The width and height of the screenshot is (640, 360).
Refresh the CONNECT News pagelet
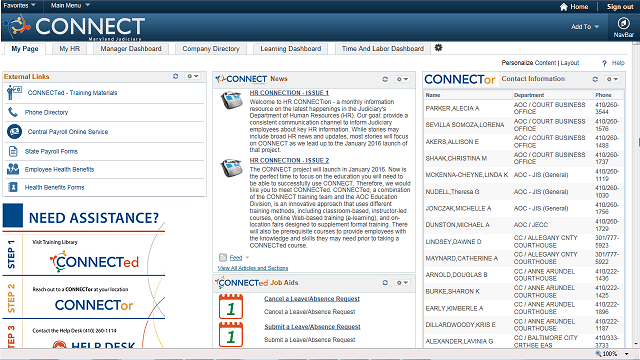click(x=385, y=79)
